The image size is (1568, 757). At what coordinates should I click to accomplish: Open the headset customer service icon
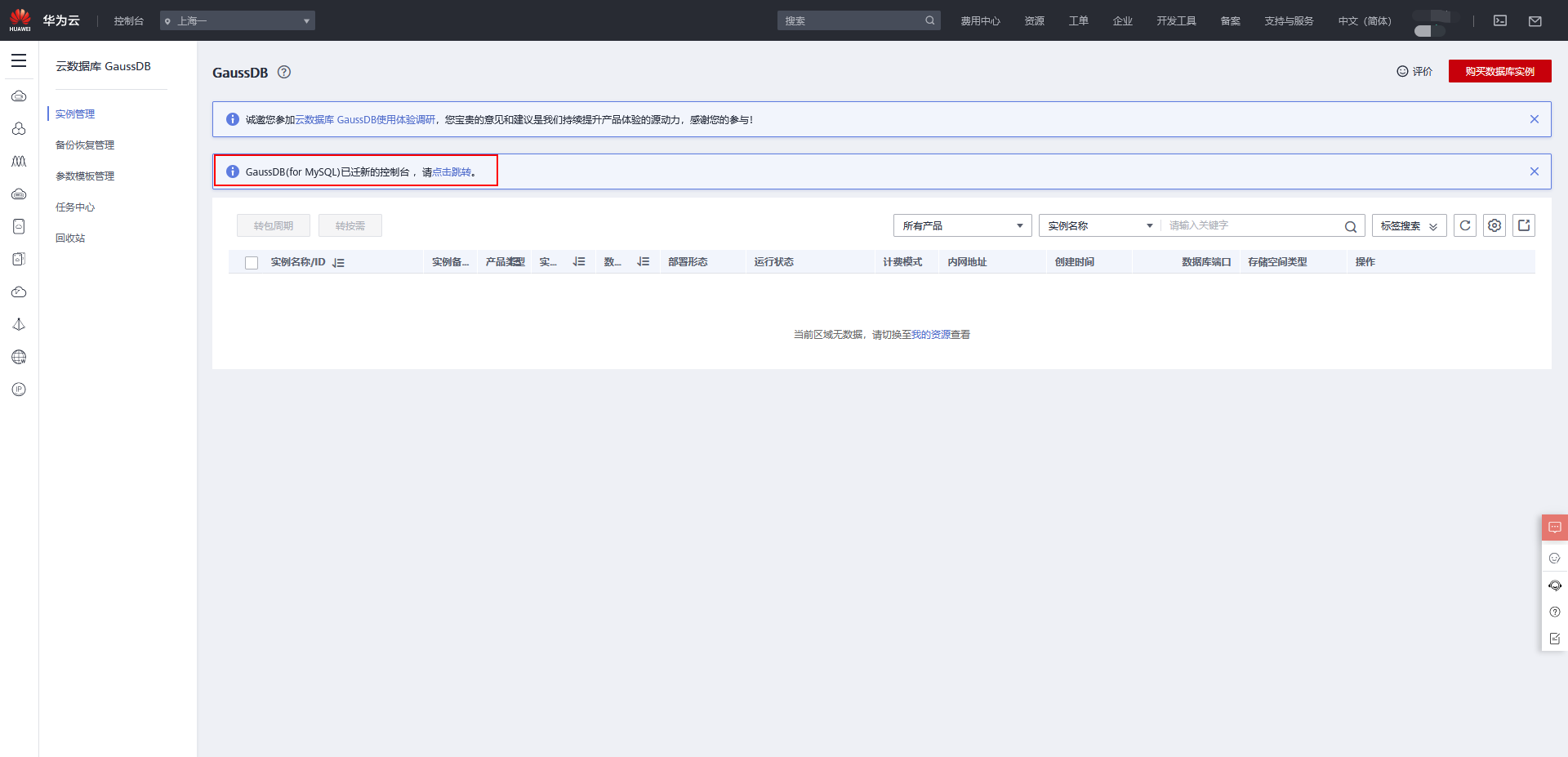coord(1555,586)
